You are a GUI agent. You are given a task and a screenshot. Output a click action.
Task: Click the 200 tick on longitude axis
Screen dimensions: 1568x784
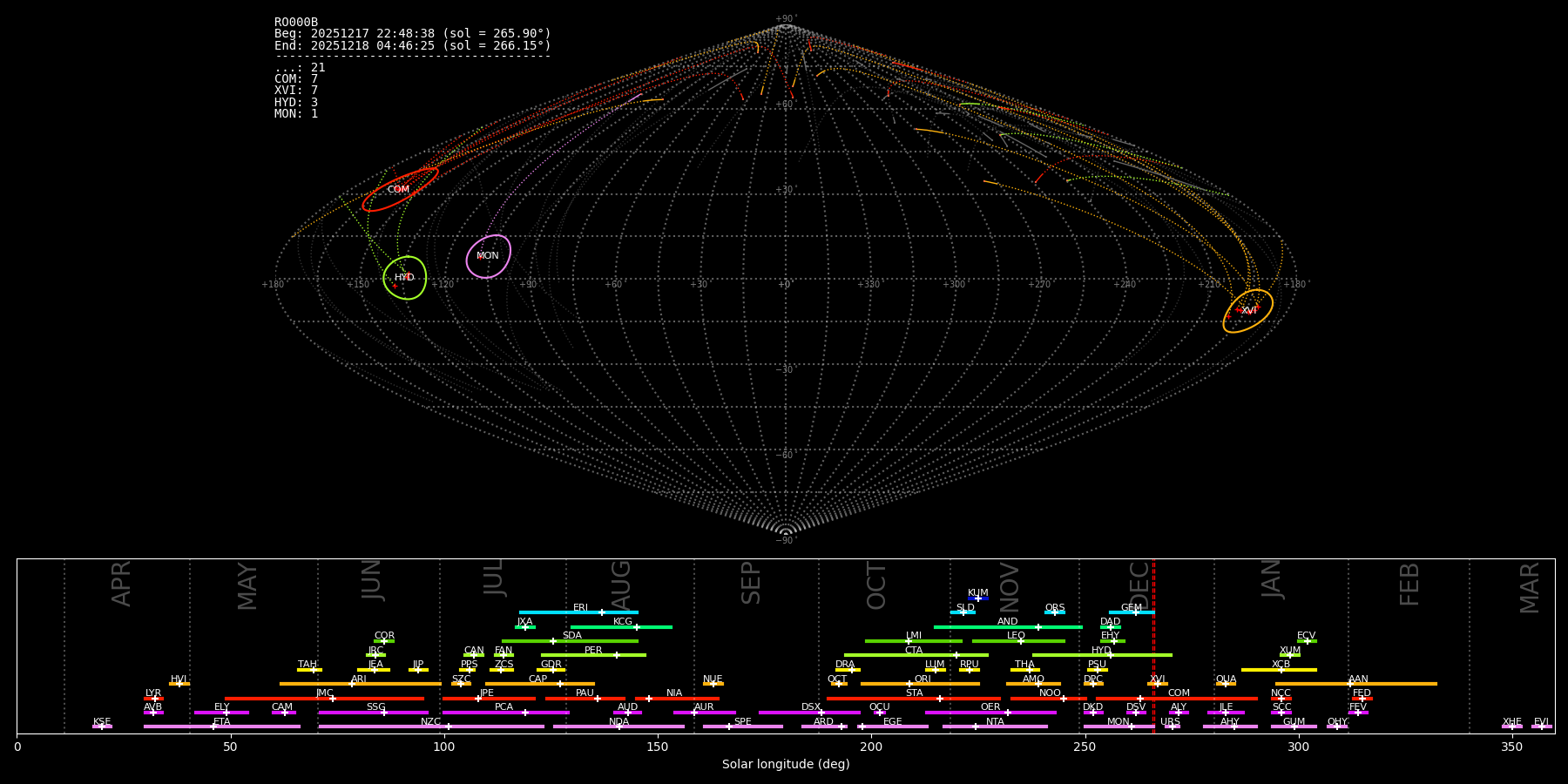(871, 747)
